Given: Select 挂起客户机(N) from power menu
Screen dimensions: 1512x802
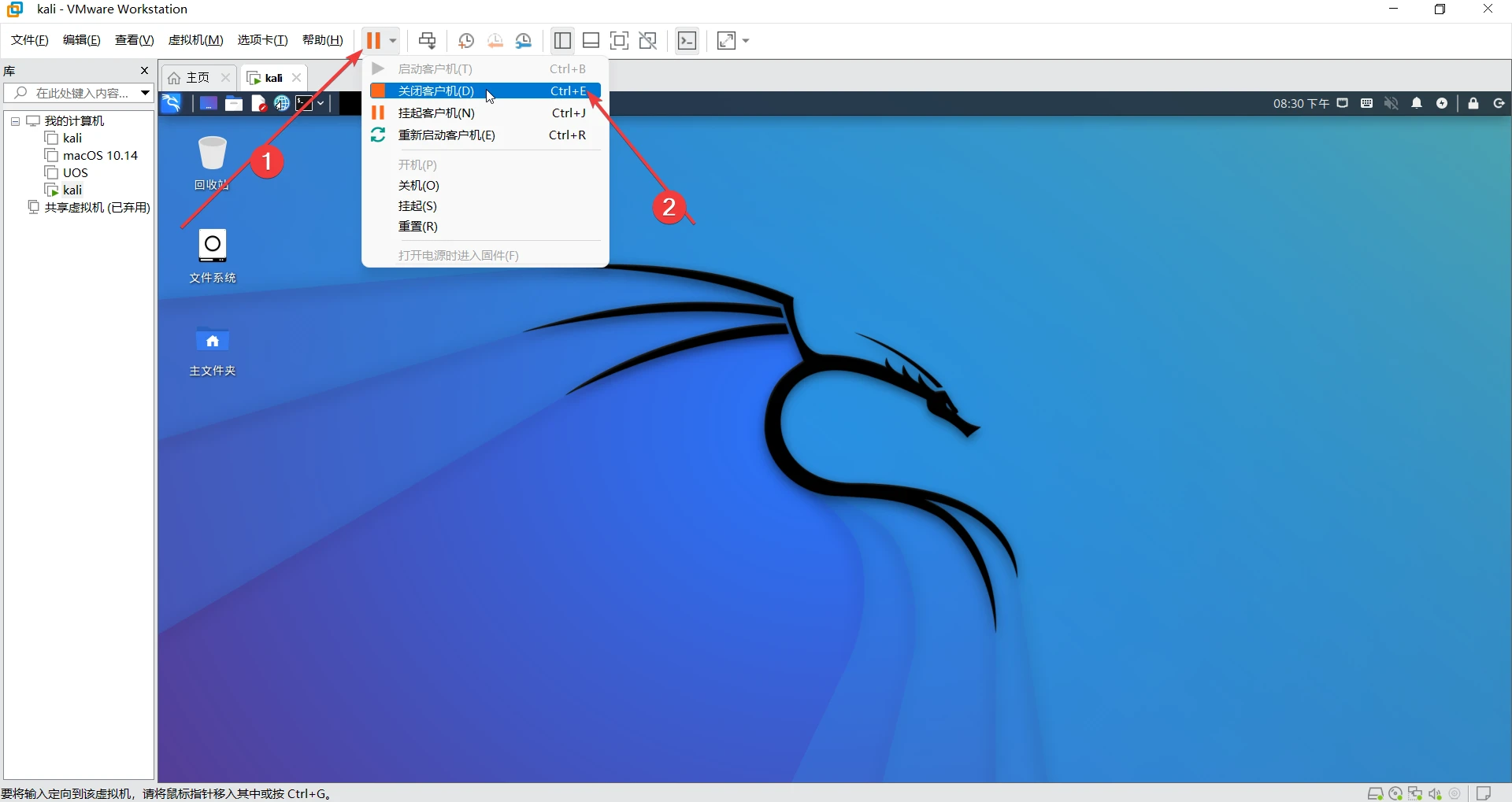Looking at the screenshot, I should 485,113.
